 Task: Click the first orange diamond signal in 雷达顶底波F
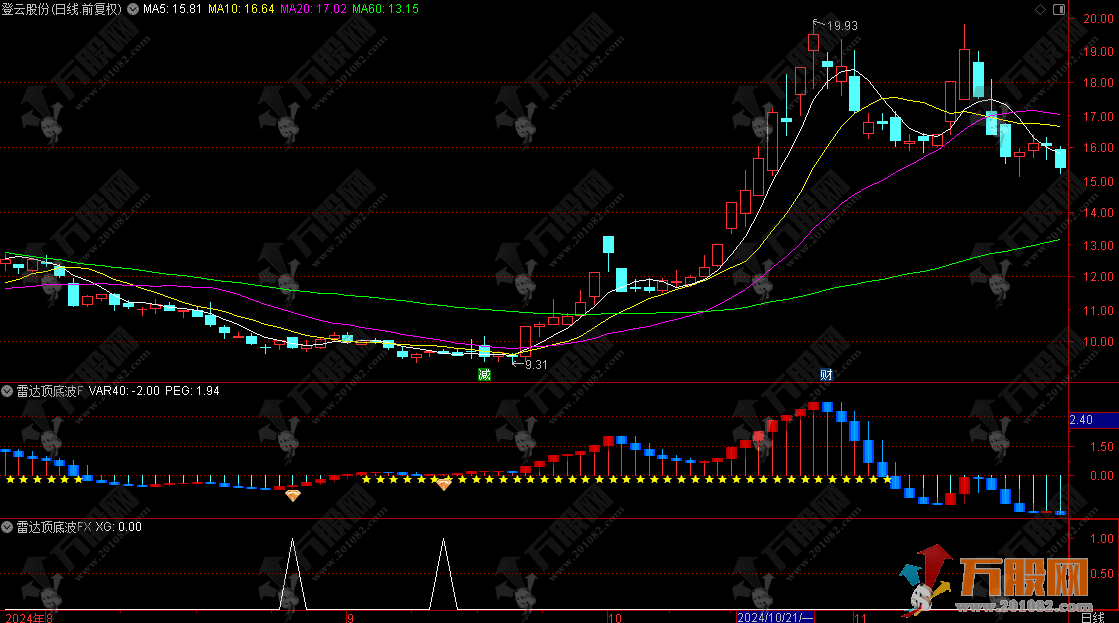293,495
